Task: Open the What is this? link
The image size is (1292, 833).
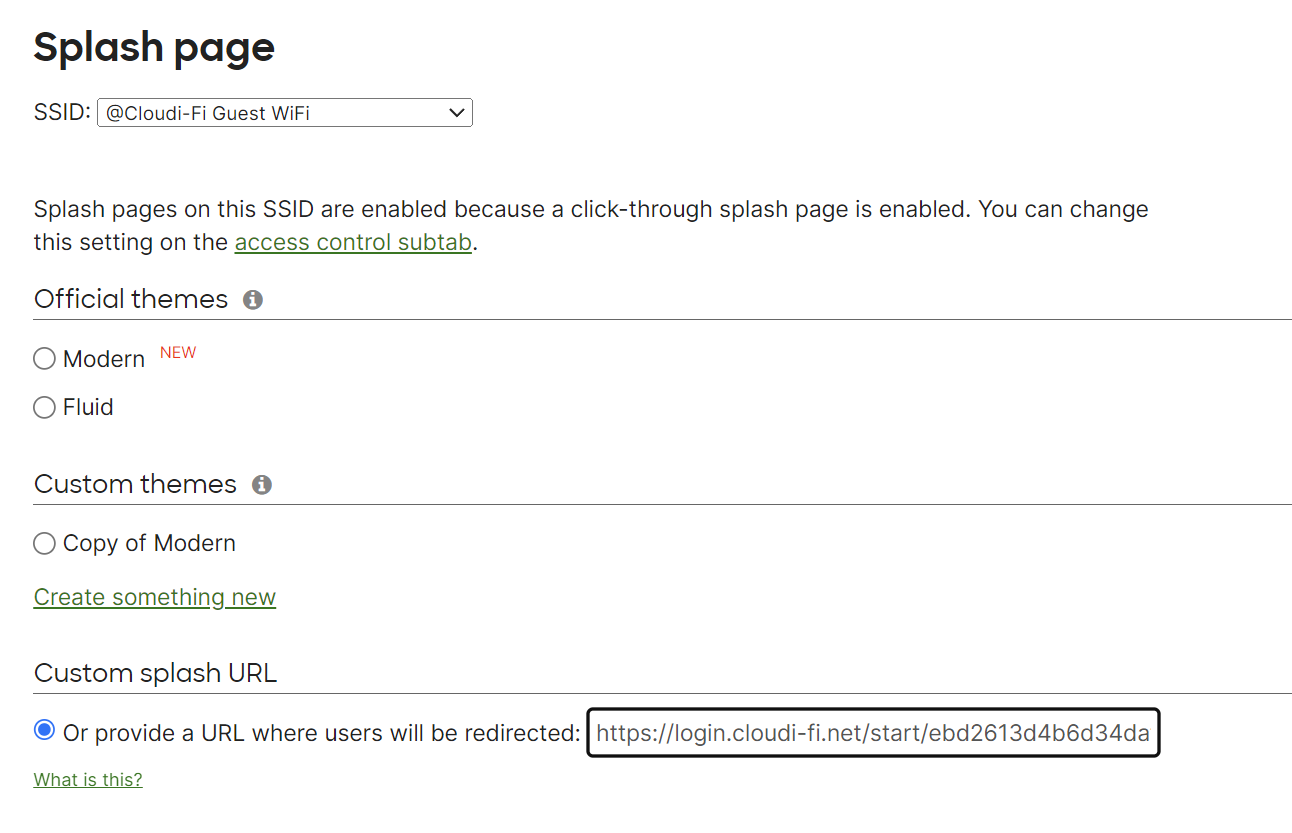Action: pyautogui.click(x=88, y=779)
